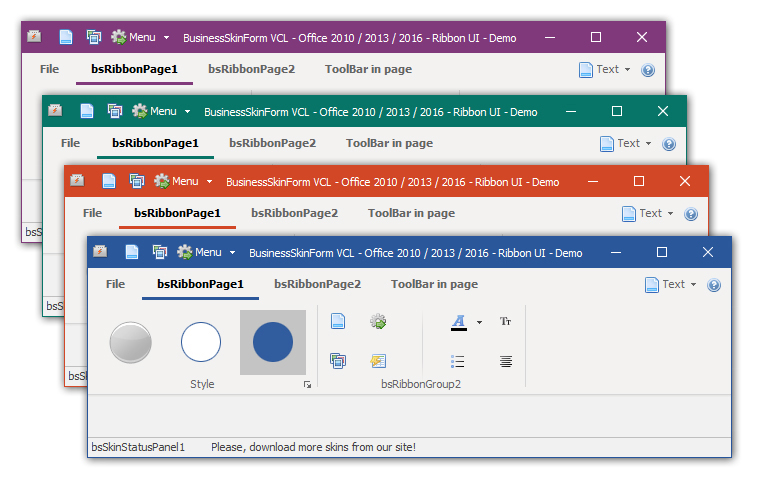Image resolution: width=760 pixels, height=482 pixels.
Task: Click the gear settings icon in bsRibbonGroup2
Action: (x=378, y=321)
